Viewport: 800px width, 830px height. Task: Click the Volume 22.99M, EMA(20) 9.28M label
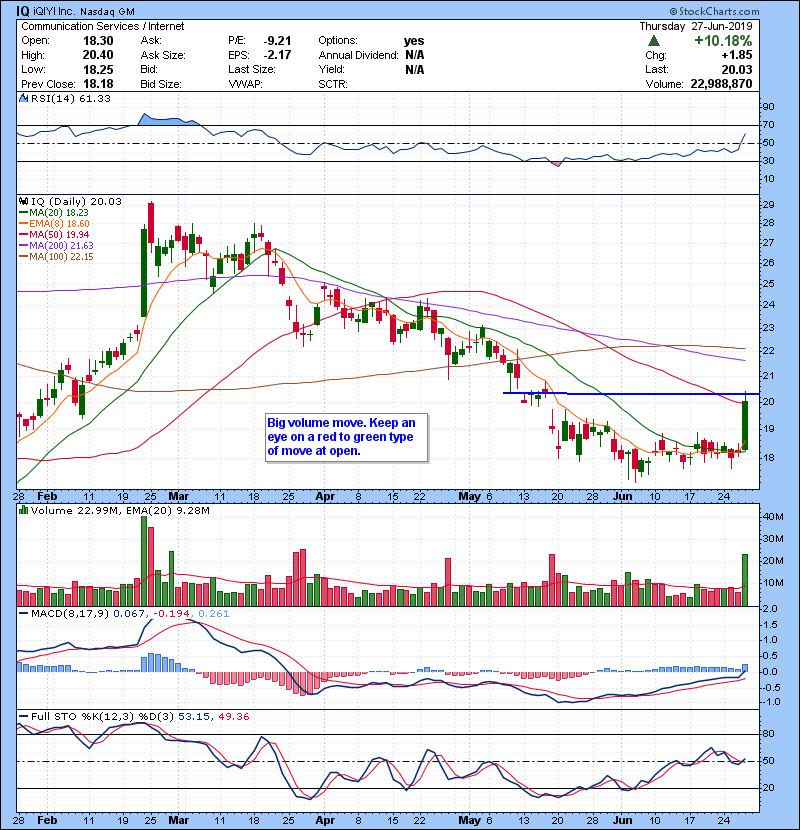pos(120,510)
